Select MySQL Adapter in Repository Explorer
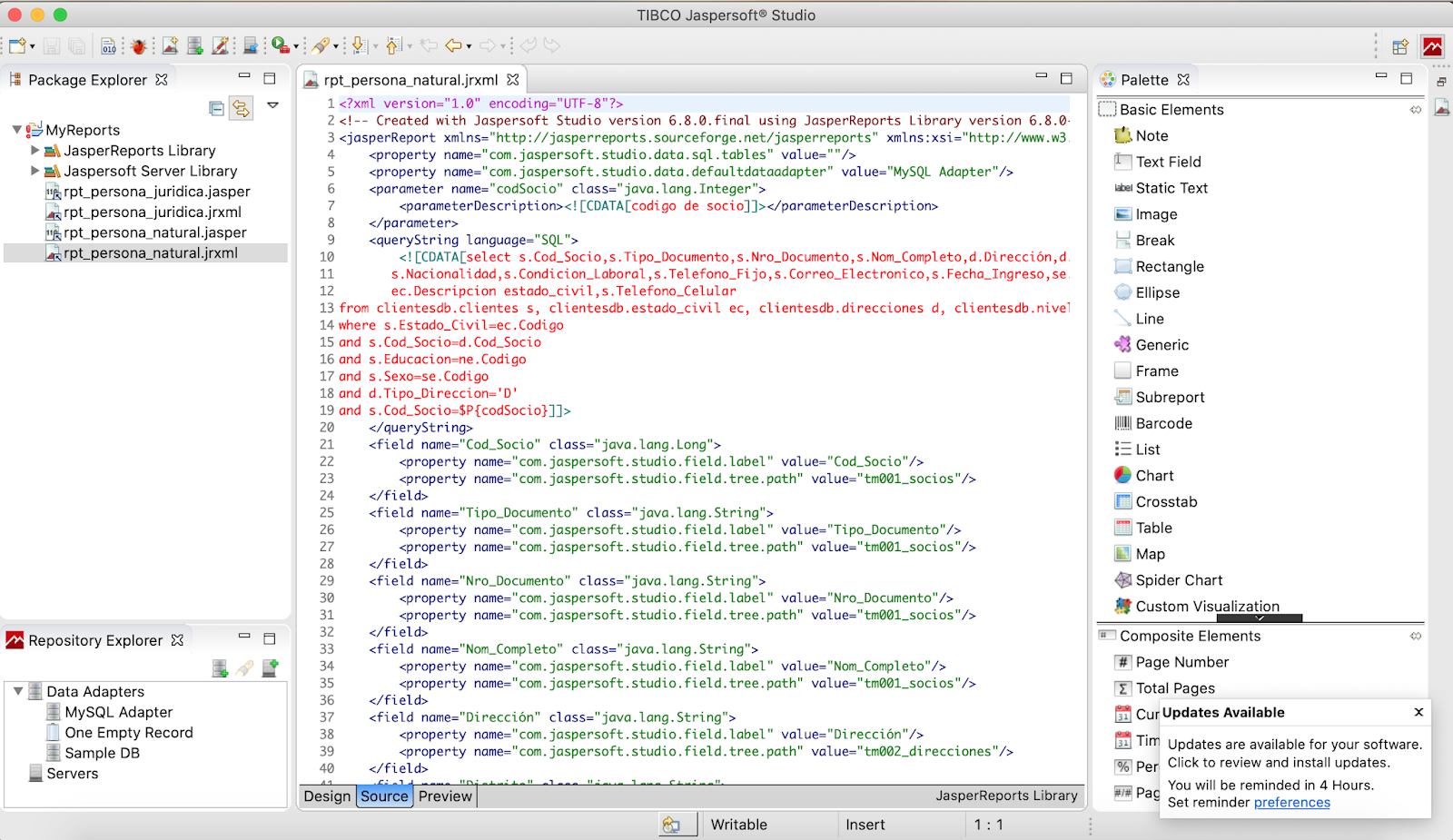Viewport: 1453px width, 840px height. [x=118, y=712]
